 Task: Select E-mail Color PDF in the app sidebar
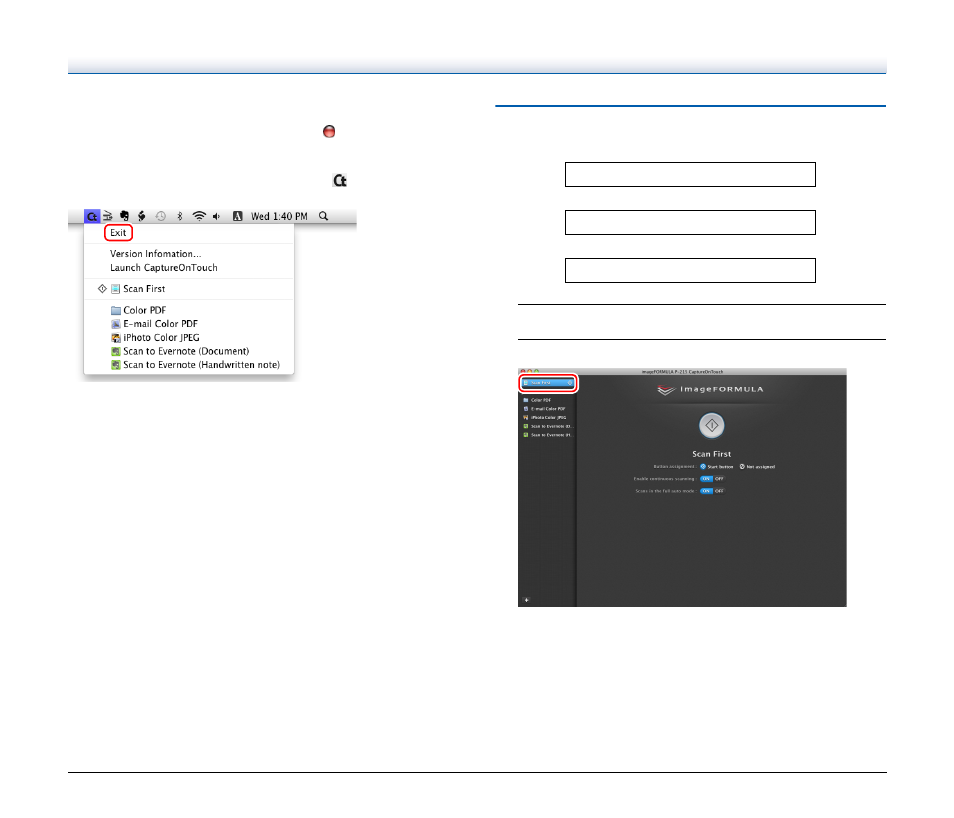pos(545,409)
